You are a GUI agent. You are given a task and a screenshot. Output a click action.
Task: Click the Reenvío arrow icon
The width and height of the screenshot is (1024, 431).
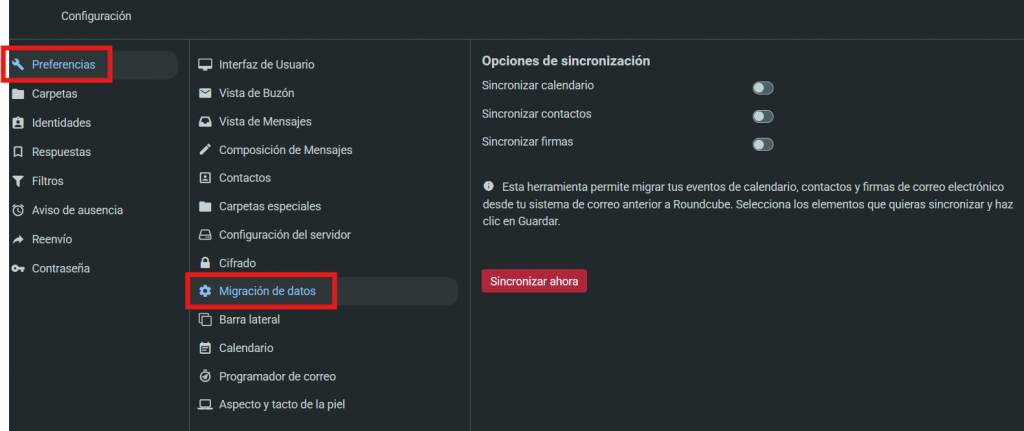(18, 240)
